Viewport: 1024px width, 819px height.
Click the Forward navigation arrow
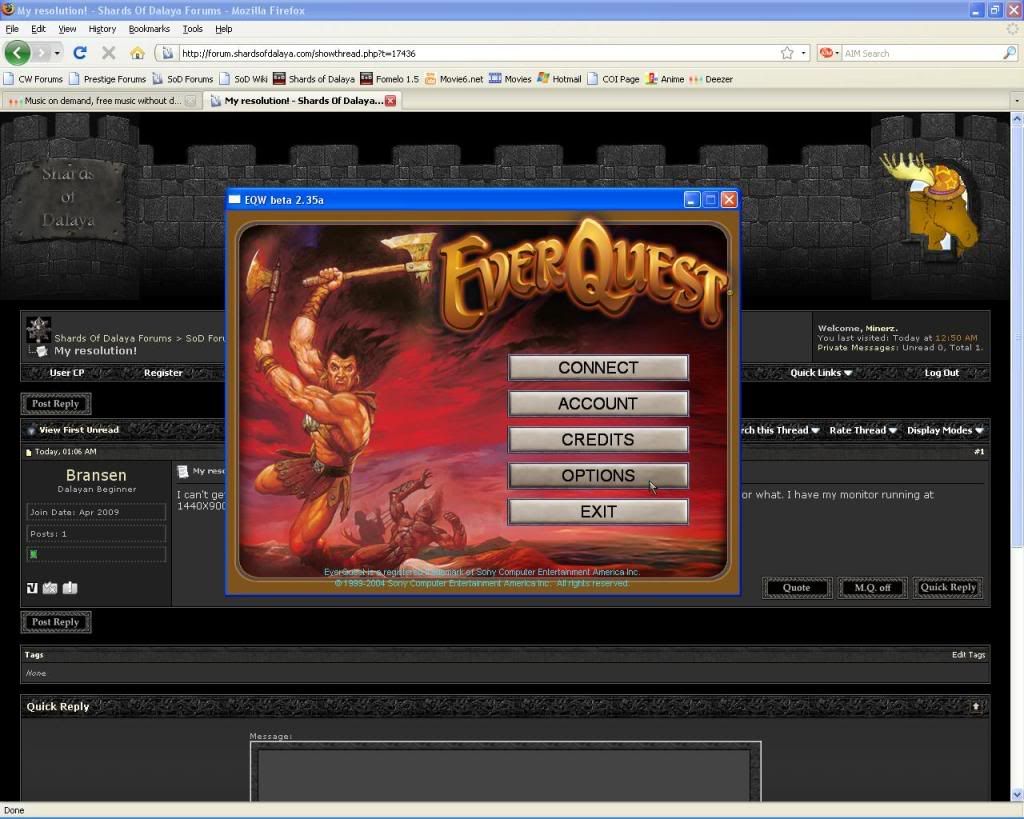(x=41, y=53)
